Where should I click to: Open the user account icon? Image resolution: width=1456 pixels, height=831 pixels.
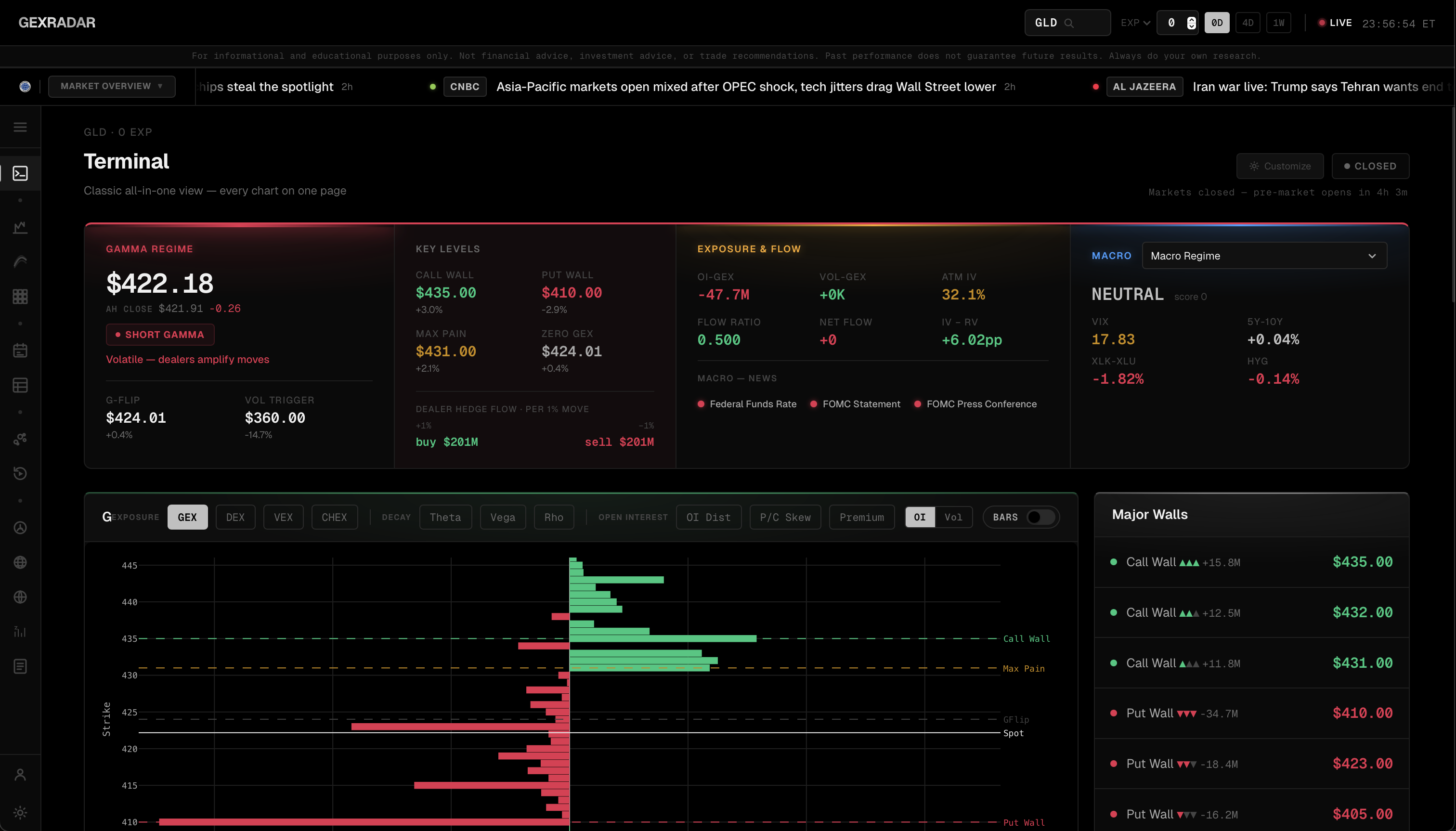click(x=20, y=775)
